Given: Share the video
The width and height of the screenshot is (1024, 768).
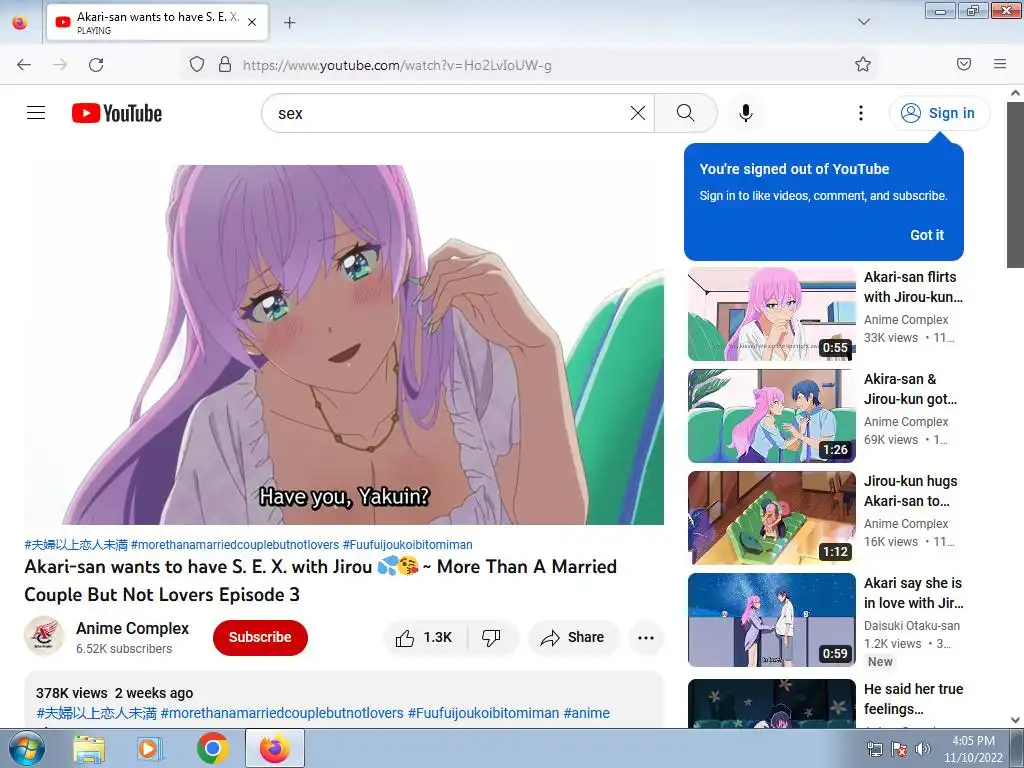Looking at the screenshot, I should (573, 637).
